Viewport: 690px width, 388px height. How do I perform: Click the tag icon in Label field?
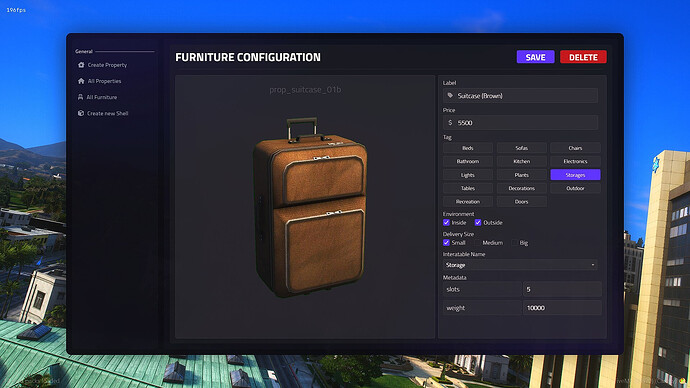450,95
